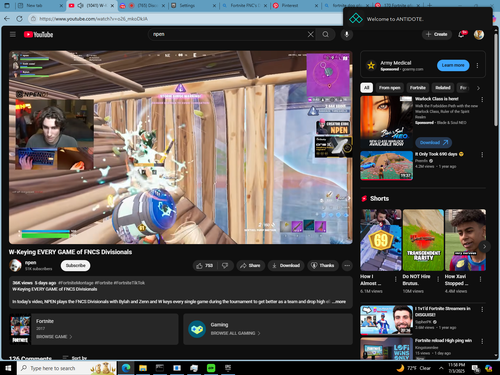Image resolution: width=500 pixels, height=375 pixels.
Task: Show next Shorts with the arrow
Action: click(484, 246)
